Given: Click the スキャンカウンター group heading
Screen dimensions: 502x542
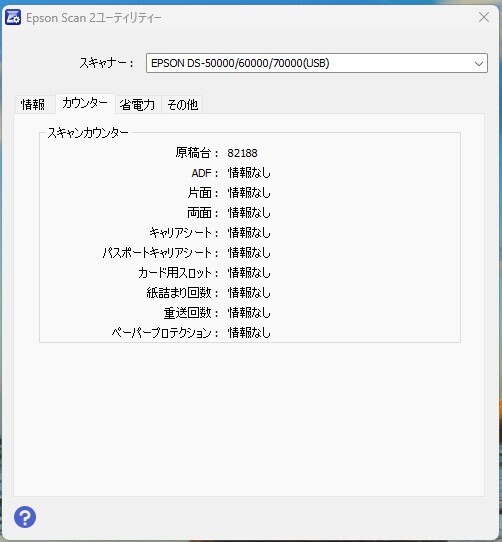Looking at the screenshot, I should pyautogui.click(x=88, y=133).
